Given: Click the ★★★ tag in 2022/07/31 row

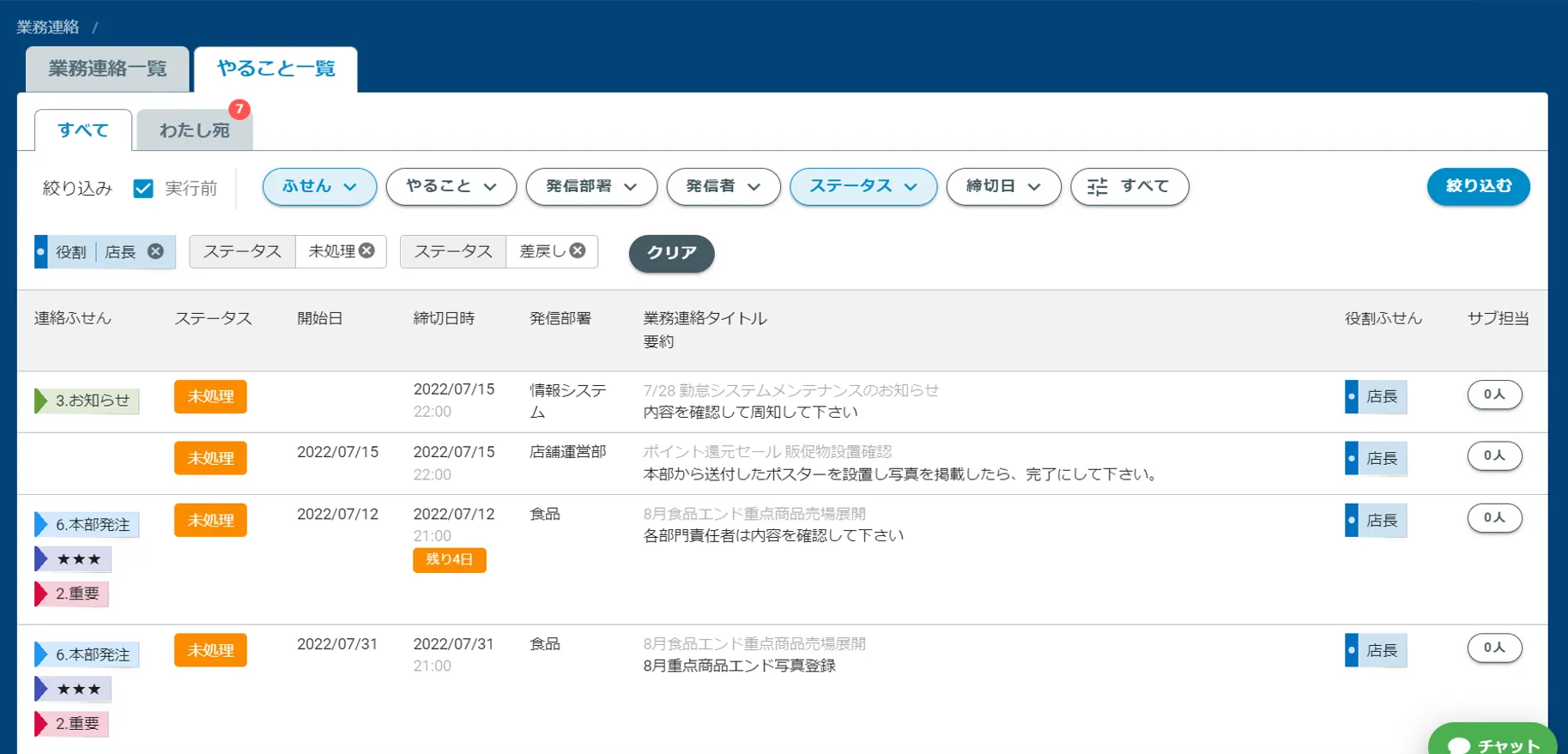Looking at the screenshot, I should (x=73, y=689).
